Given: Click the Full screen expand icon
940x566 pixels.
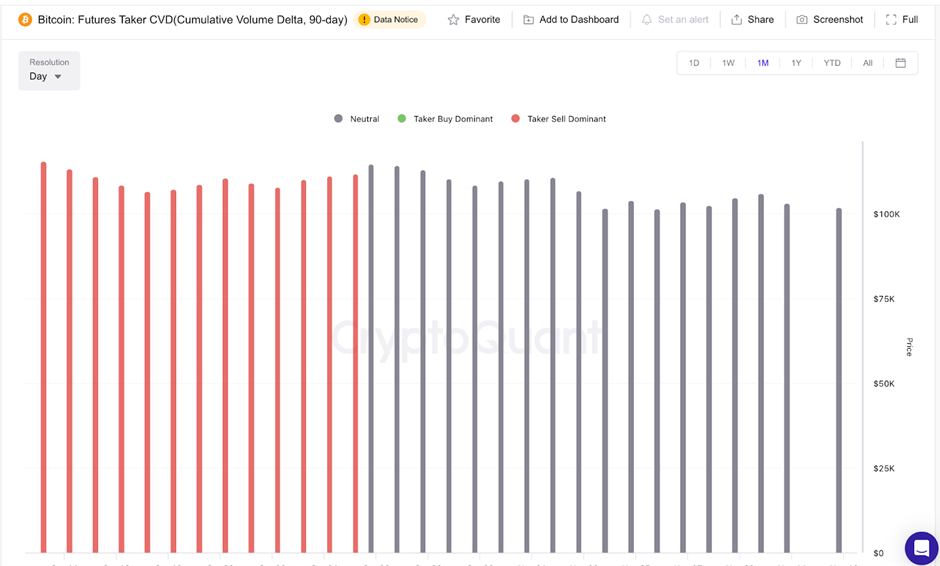Looking at the screenshot, I should point(891,19).
